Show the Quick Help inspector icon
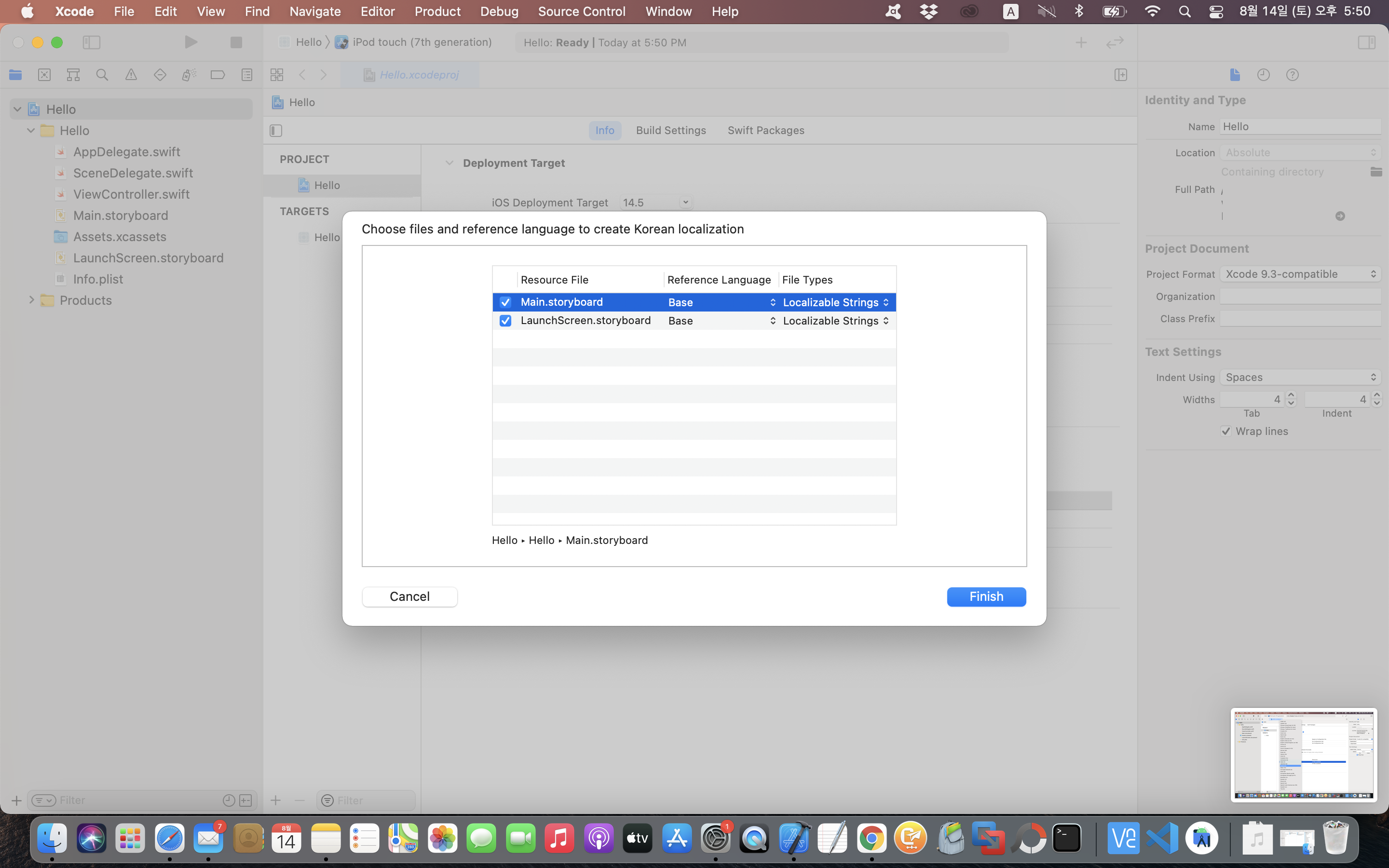The image size is (1389, 868). [1292, 75]
